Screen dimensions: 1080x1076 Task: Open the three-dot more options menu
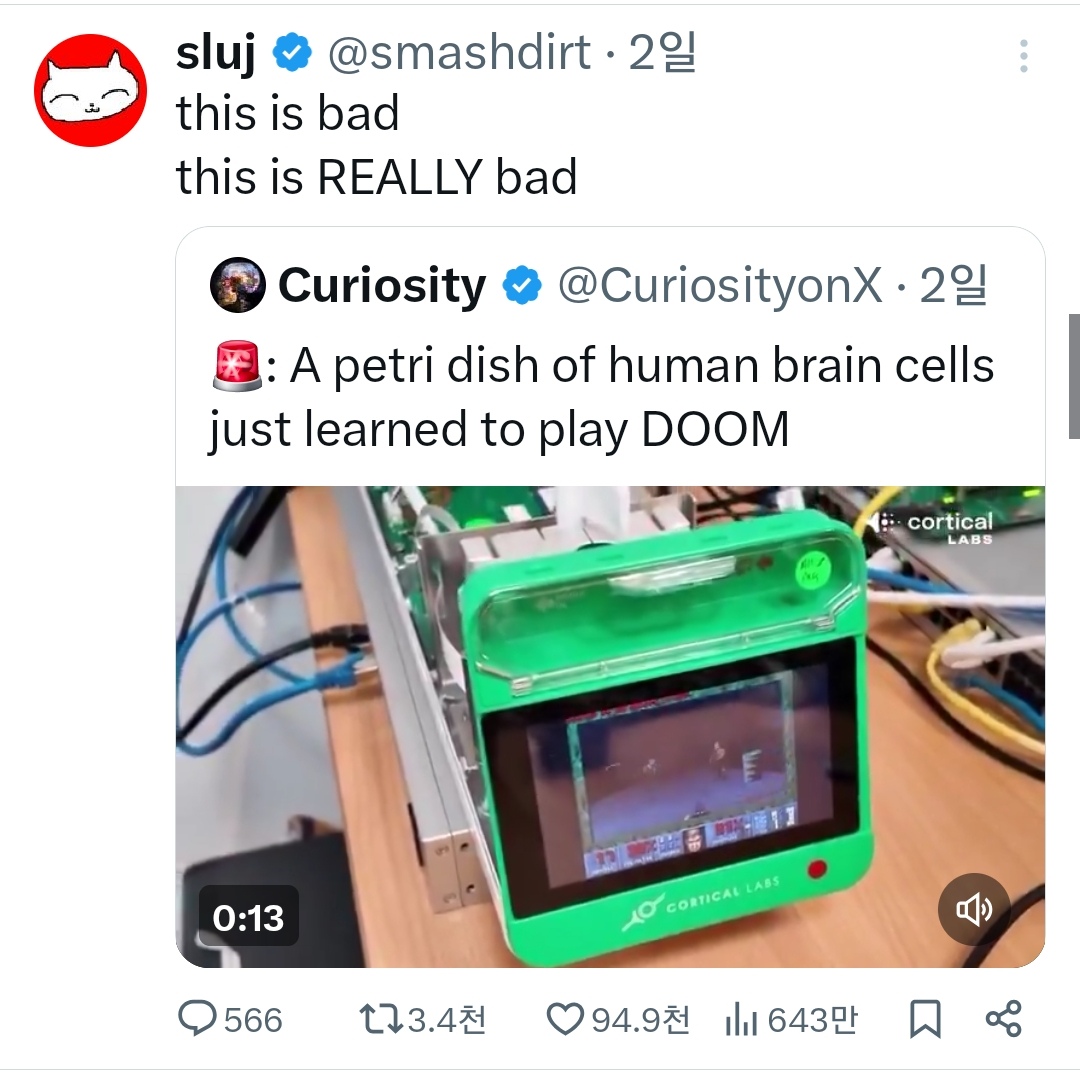click(1024, 56)
